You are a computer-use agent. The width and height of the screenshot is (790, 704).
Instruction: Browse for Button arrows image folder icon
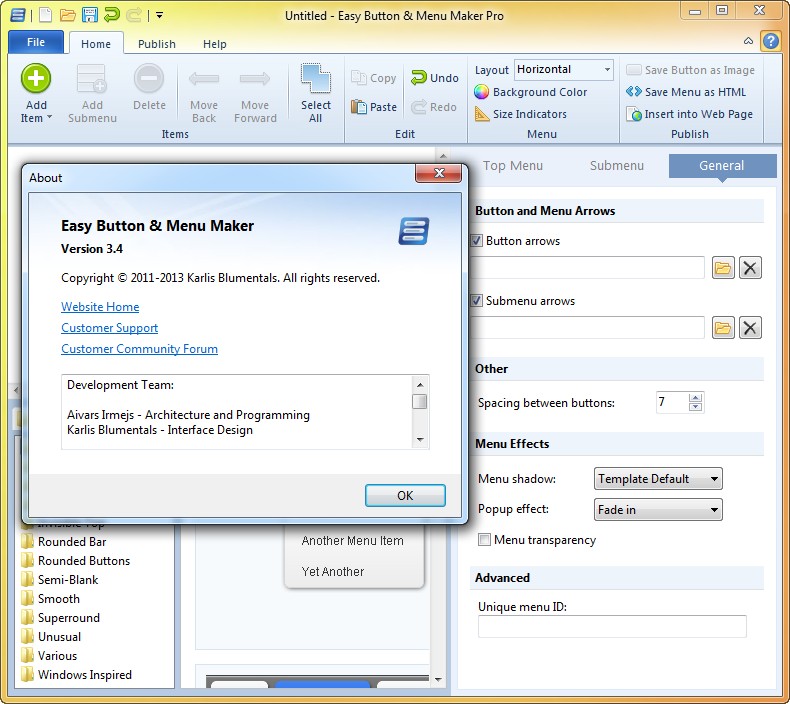[723, 268]
